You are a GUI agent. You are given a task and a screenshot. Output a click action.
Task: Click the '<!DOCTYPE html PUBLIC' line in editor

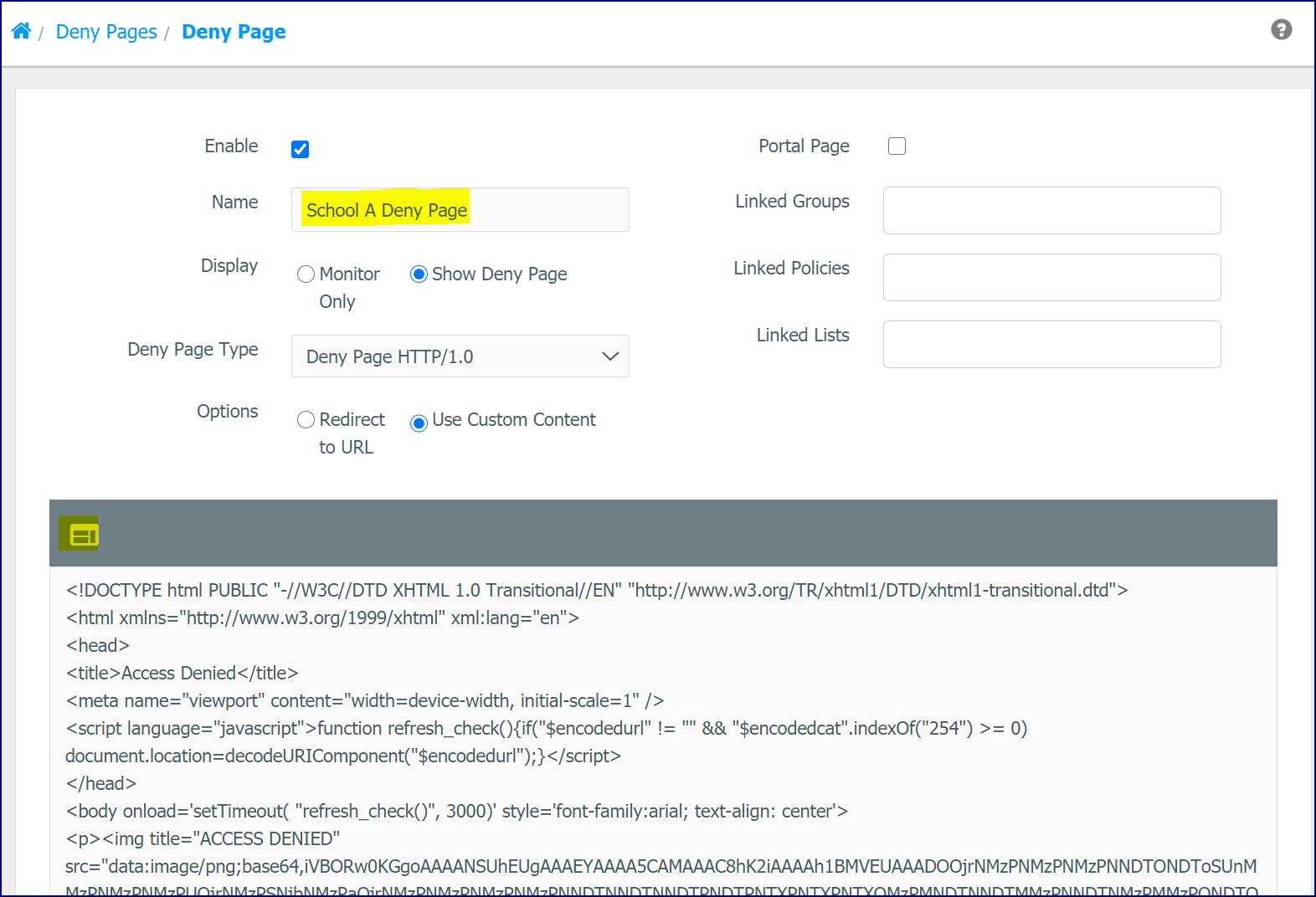(x=597, y=590)
